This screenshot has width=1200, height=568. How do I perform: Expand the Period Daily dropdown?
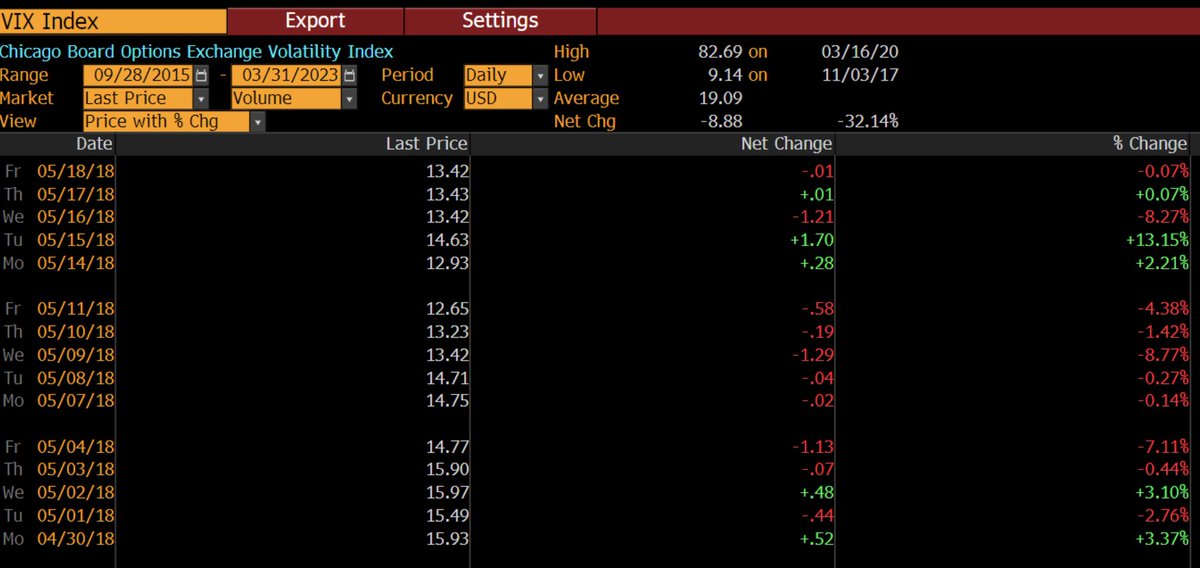[x=540, y=75]
